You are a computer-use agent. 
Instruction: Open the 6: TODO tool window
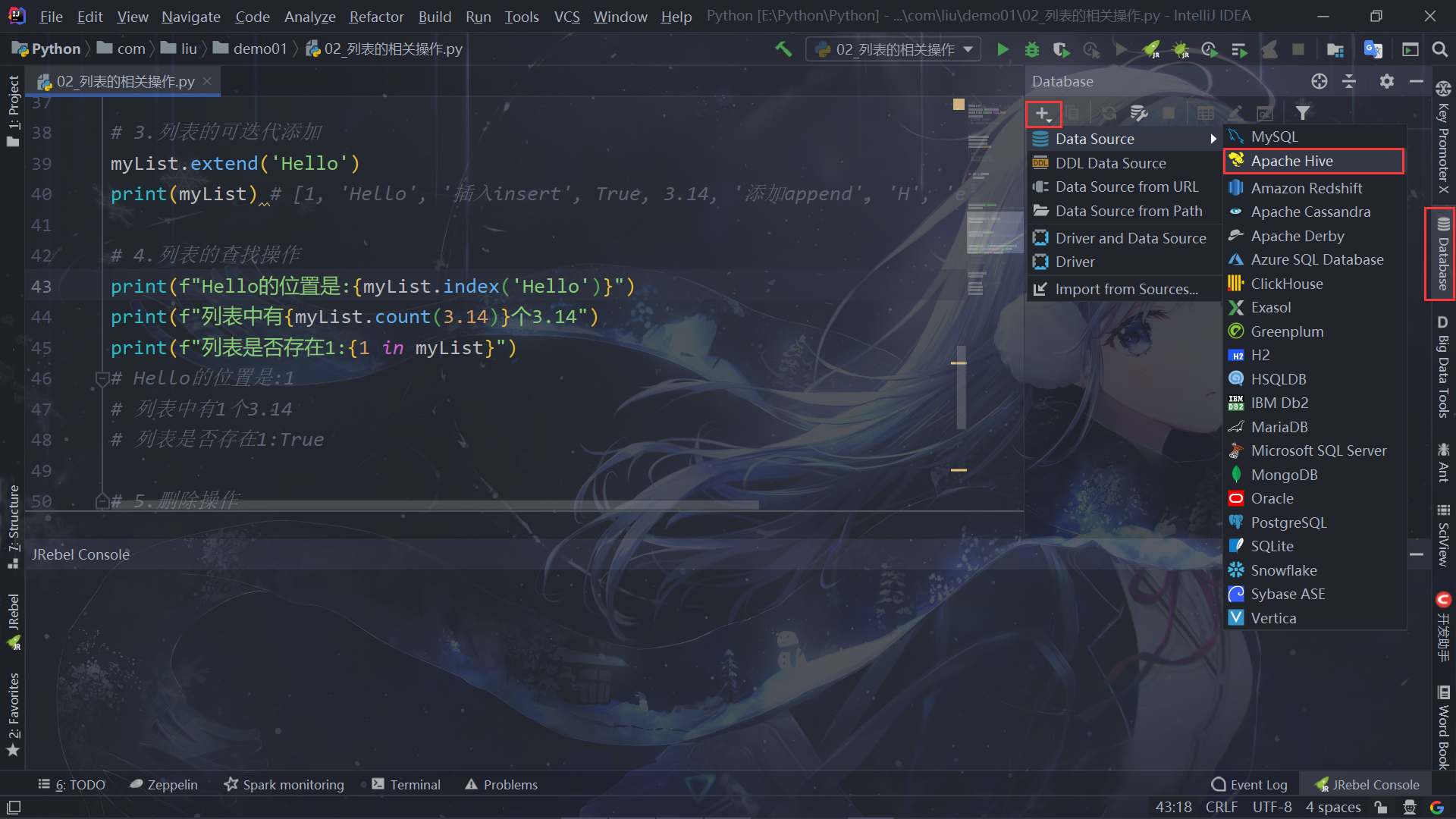(x=72, y=785)
